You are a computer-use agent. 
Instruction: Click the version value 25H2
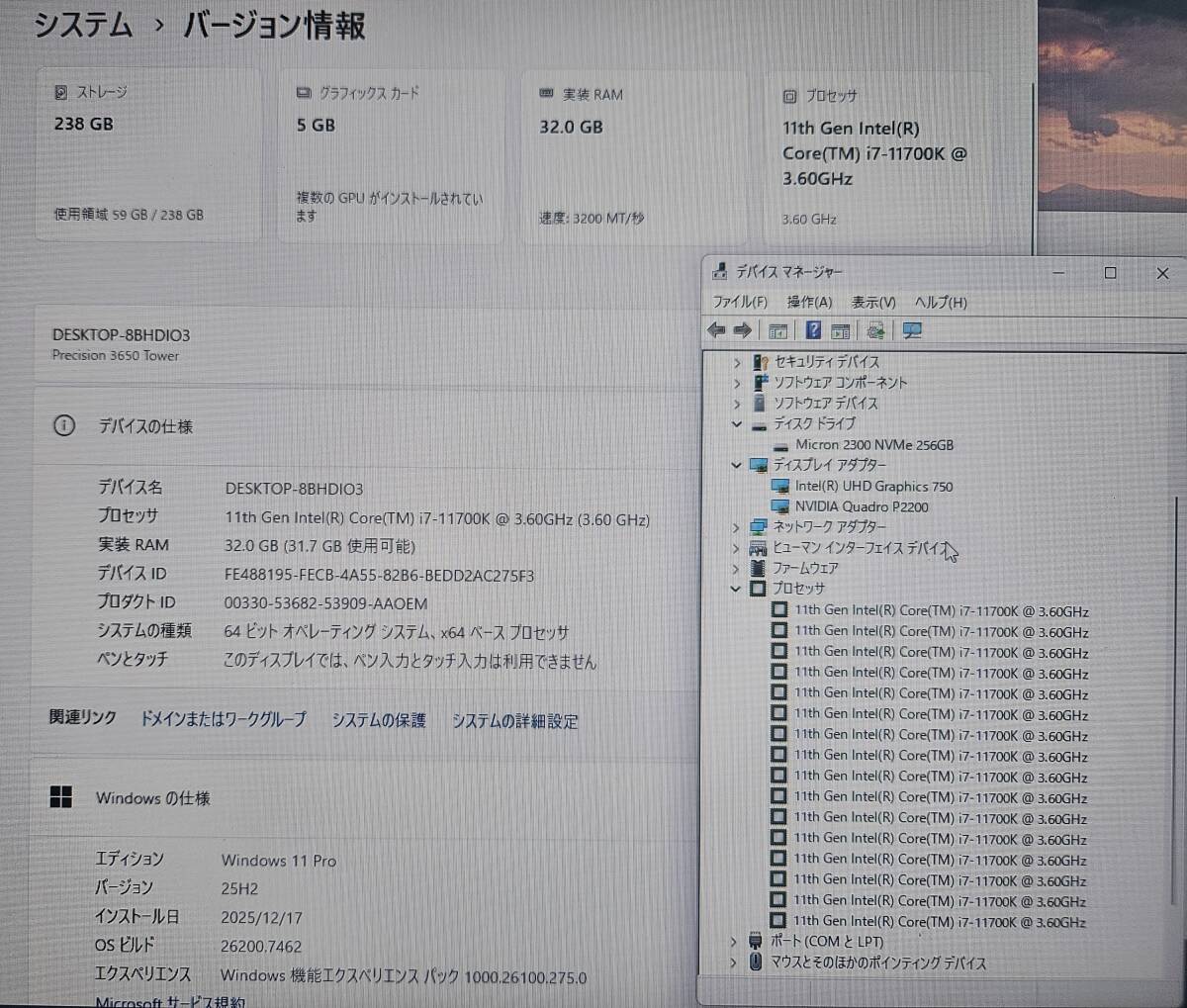[239, 888]
